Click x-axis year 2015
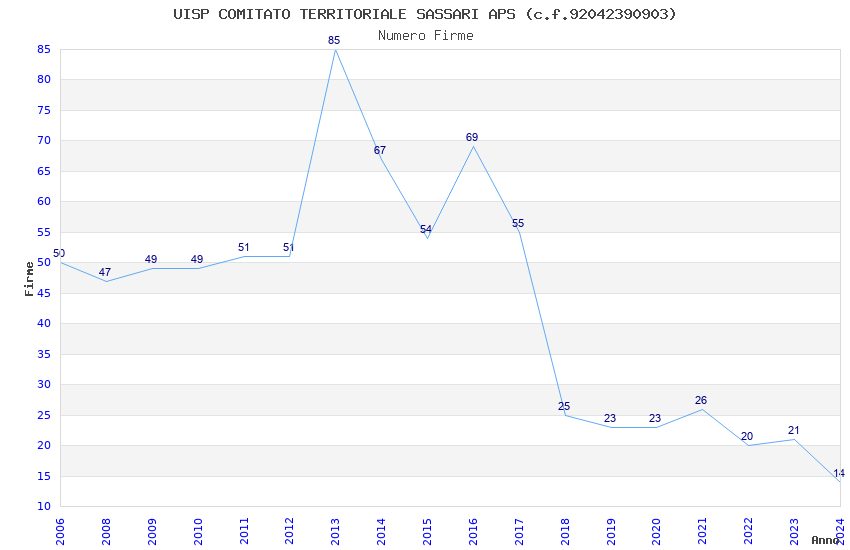The image size is (850, 550). click(x=427, y=531)
